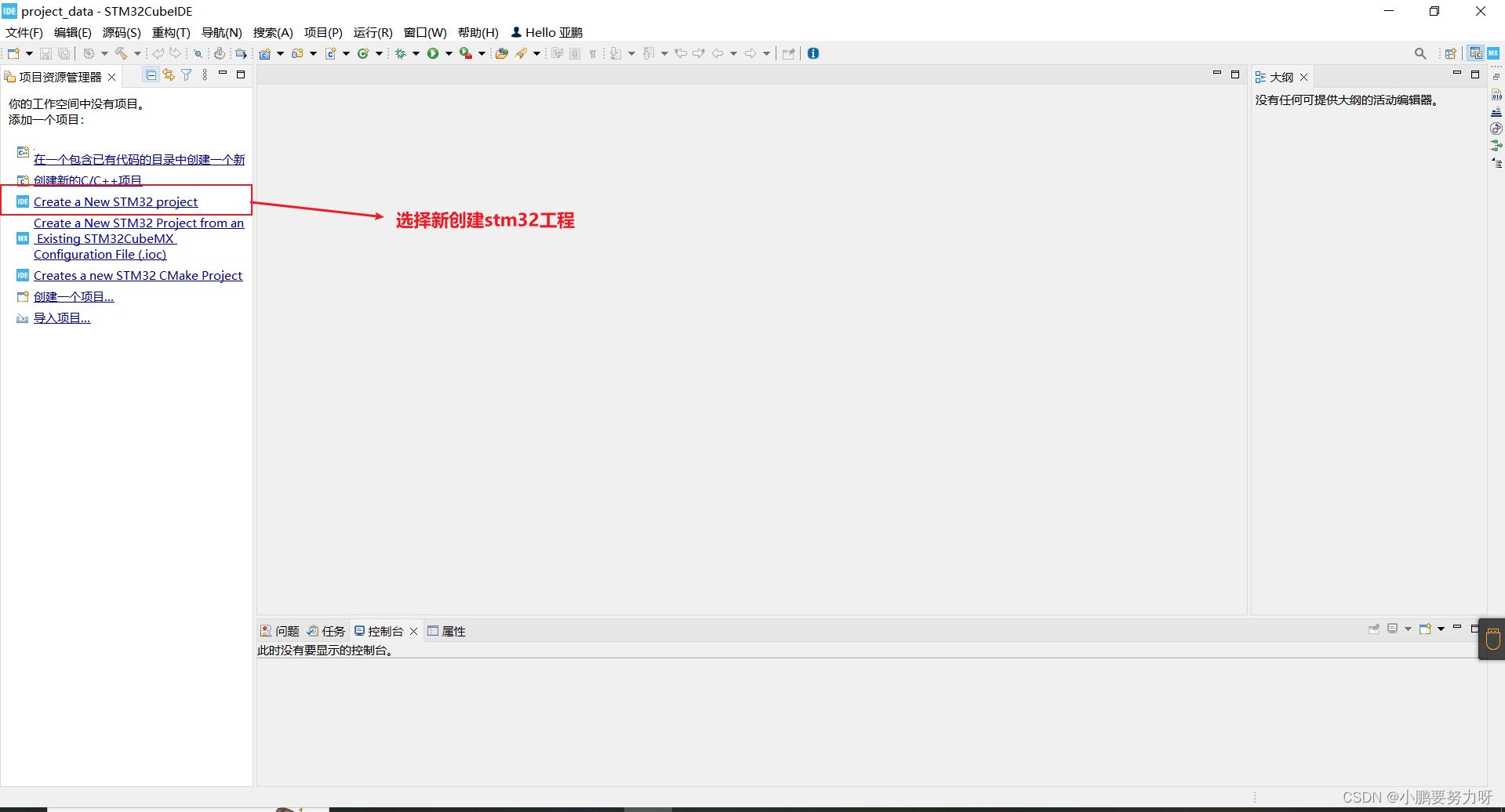This screenshot has height=812, width=1505.
Task: Click the Save All toolbar icon
Action: coord(64,53)
